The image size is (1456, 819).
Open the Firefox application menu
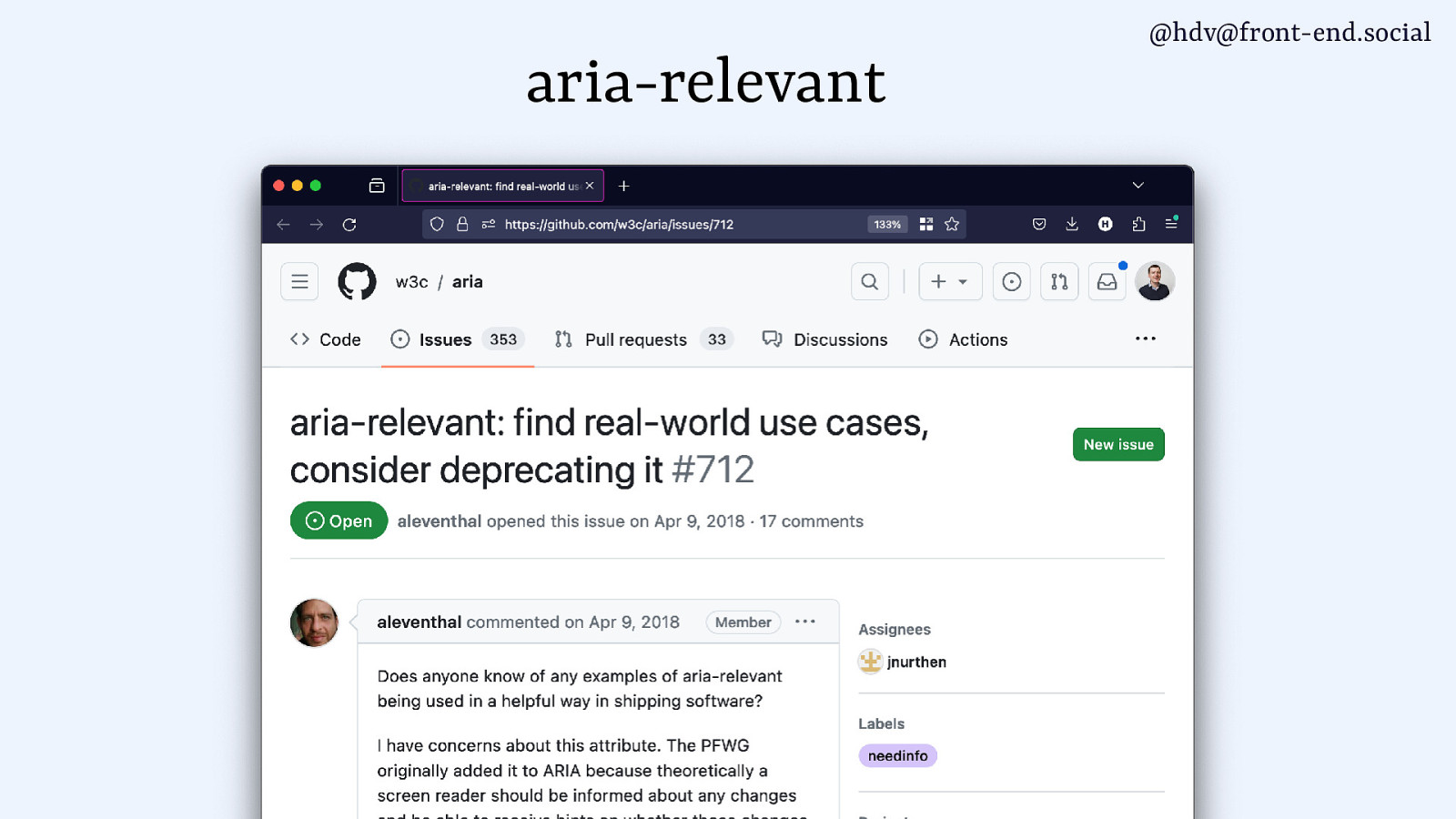coord(1171,224)
